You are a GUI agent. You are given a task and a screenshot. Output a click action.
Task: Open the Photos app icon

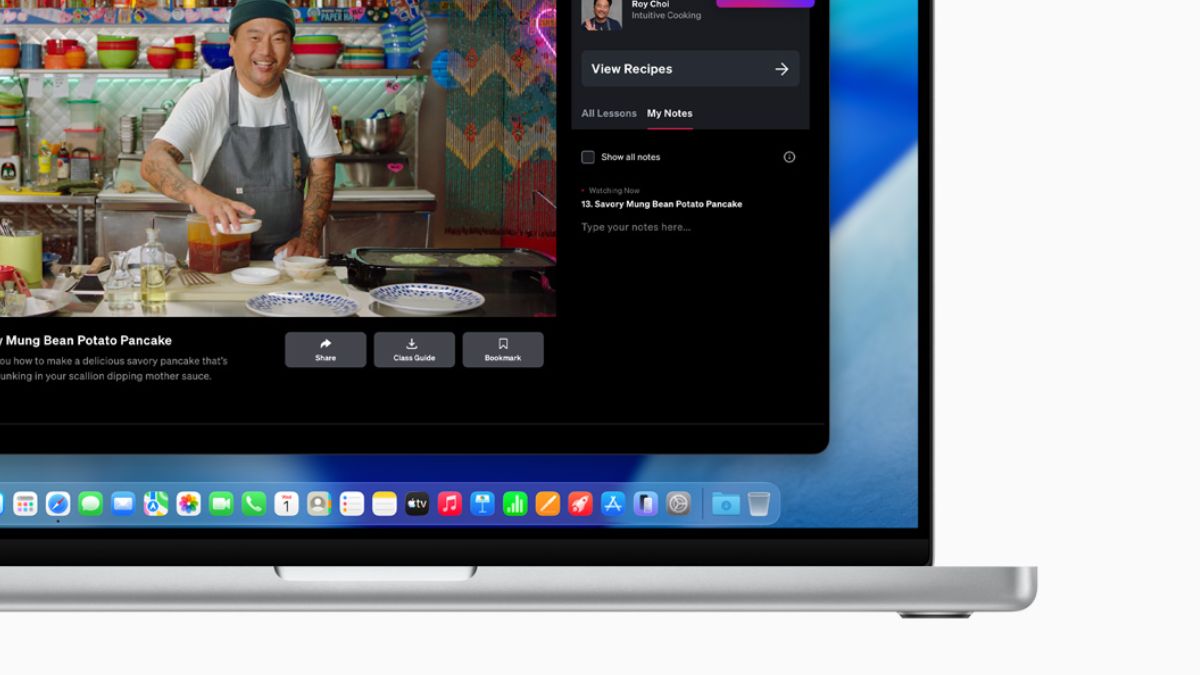[x=188, y=504]
